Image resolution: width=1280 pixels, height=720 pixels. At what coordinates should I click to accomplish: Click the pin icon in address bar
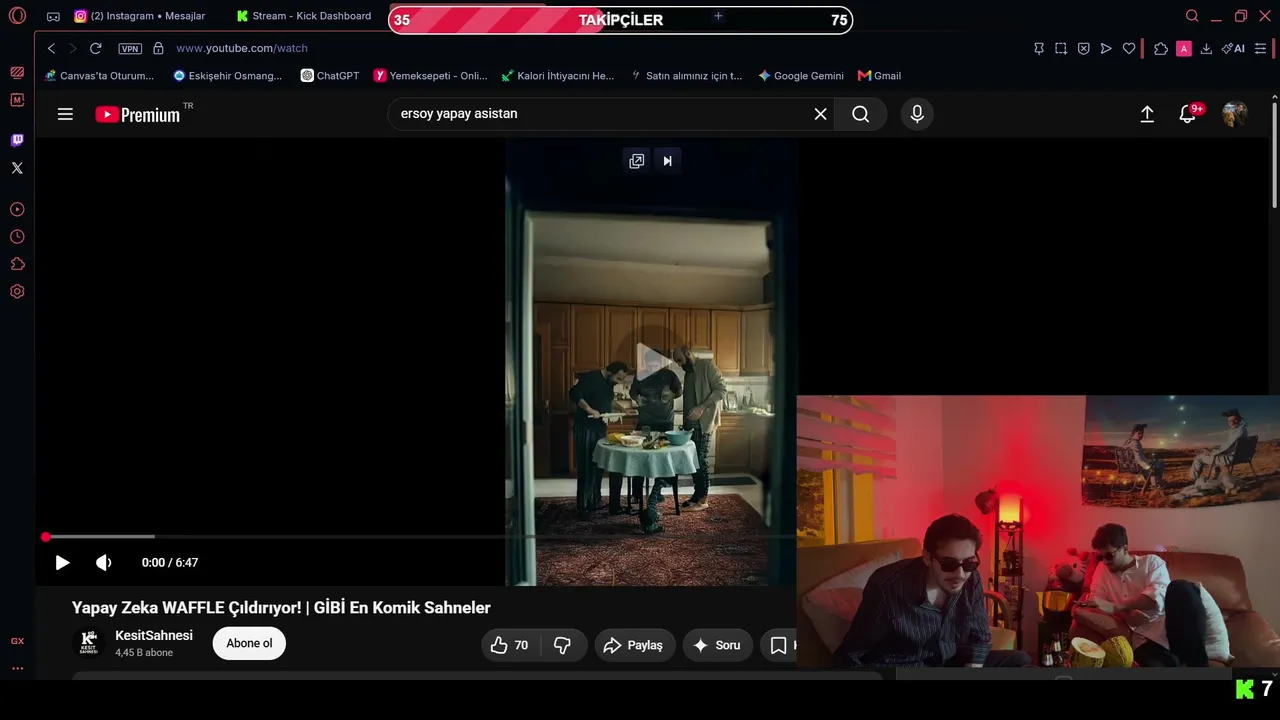[1039, 48]
